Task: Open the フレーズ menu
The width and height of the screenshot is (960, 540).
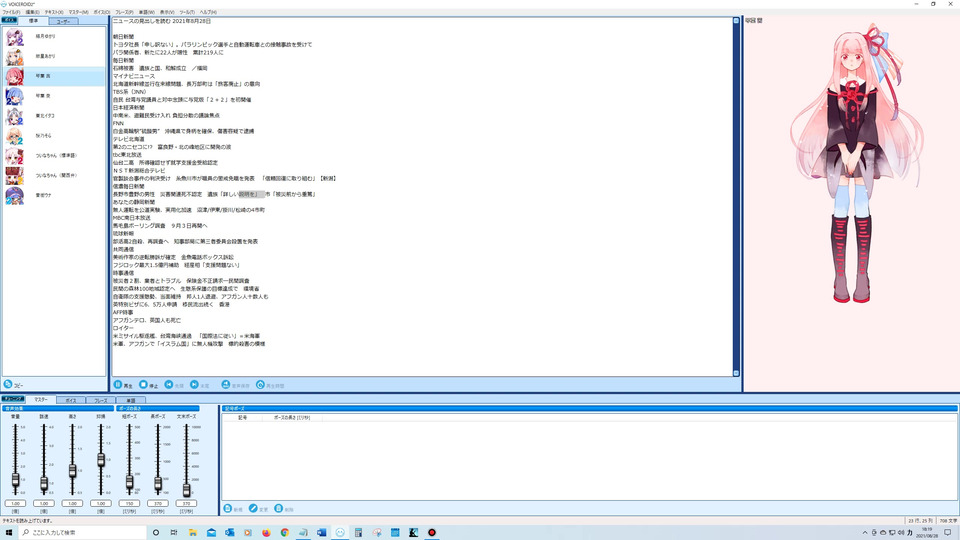Action: tap(124, 12)
